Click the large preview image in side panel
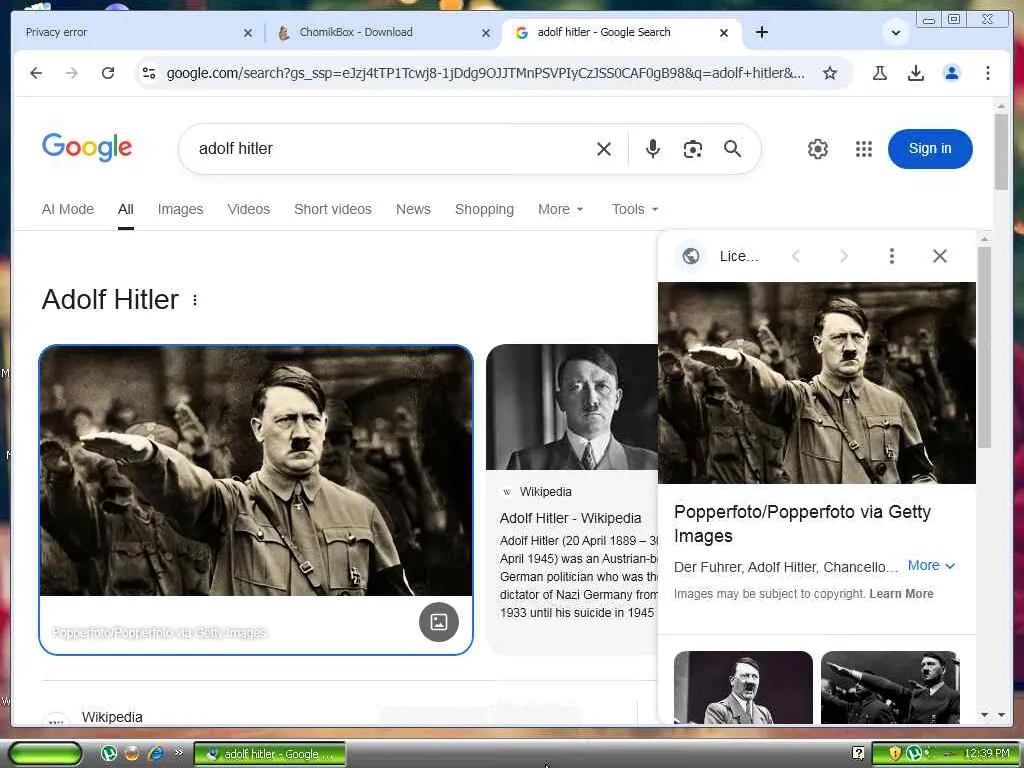 816,383
